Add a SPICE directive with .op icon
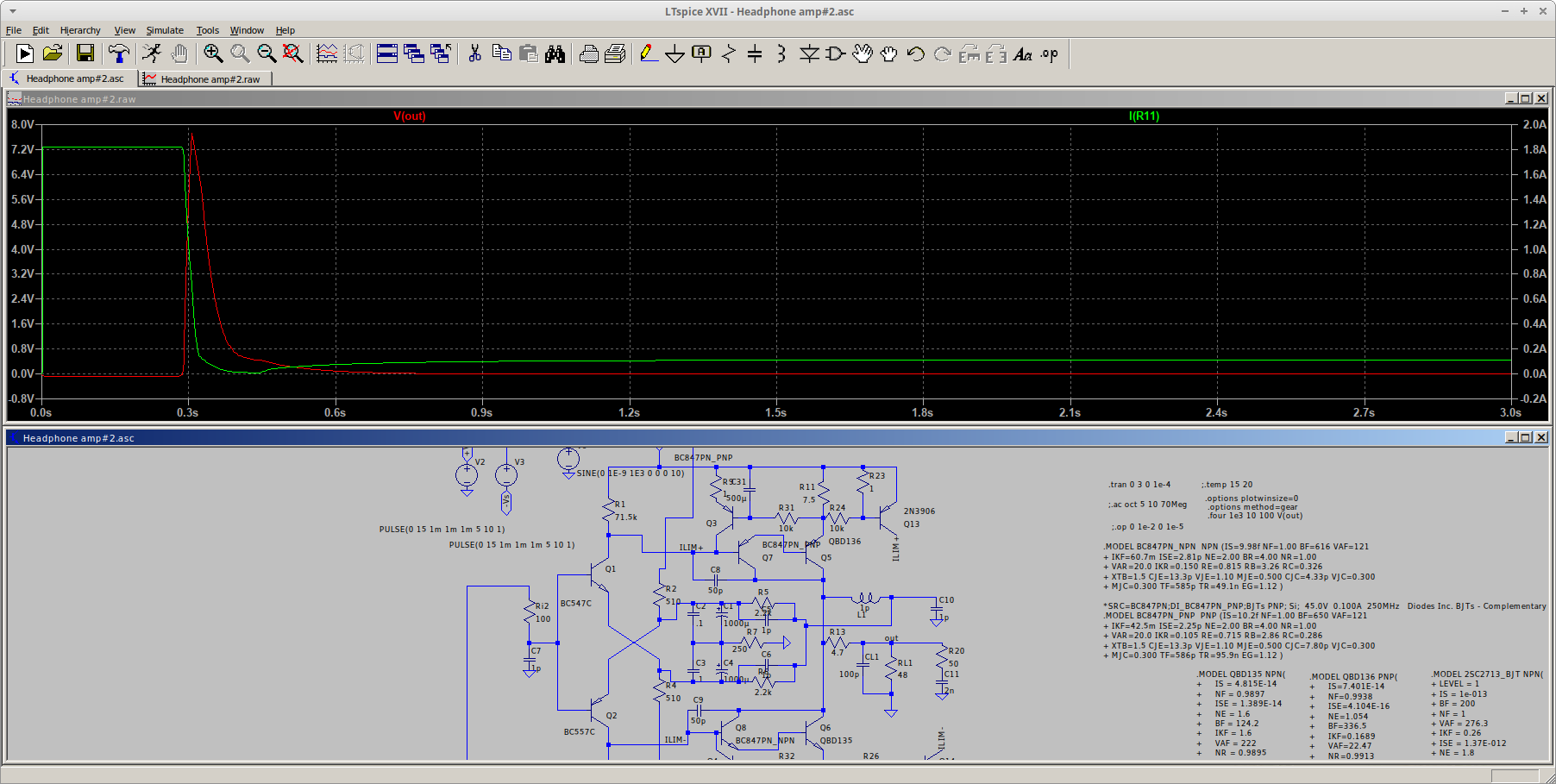This screenshot has width=1556, height=784. point(1049,53)
